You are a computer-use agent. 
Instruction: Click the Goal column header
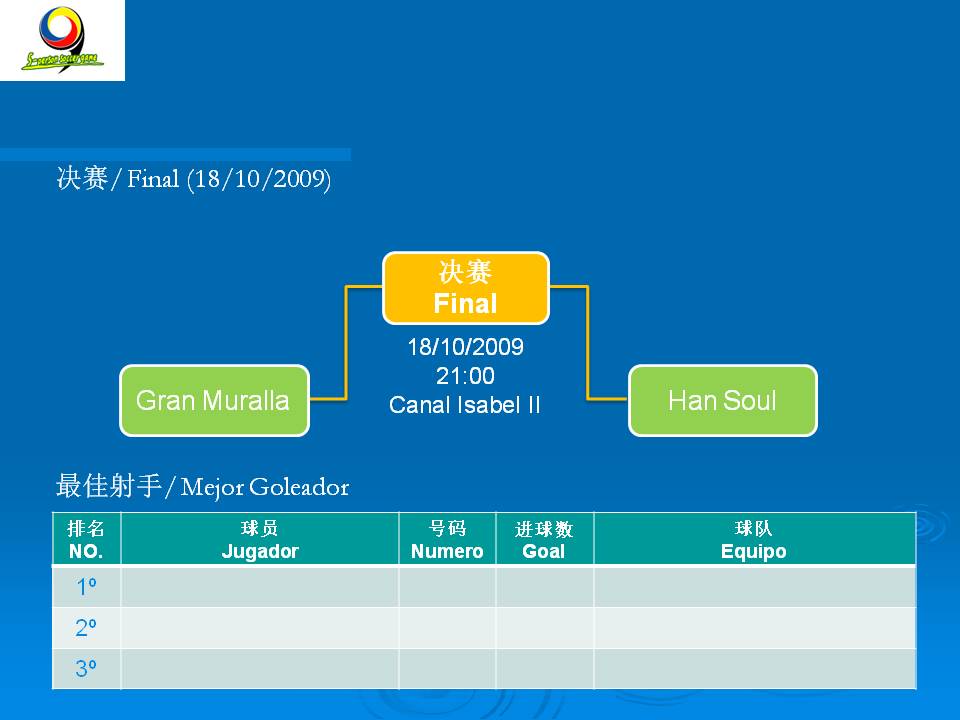[544, 540]
